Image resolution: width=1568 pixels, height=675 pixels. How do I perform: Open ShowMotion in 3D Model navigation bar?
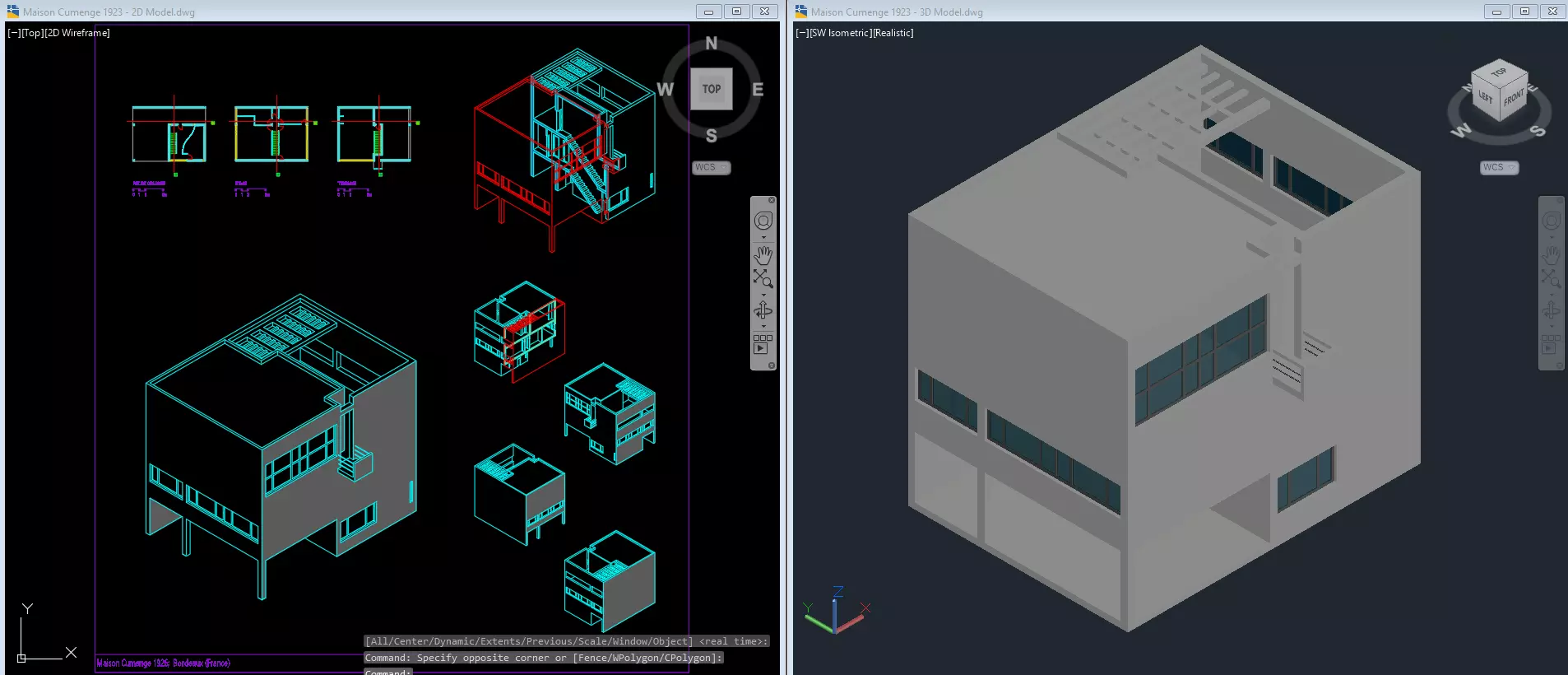click(1552, 344)
